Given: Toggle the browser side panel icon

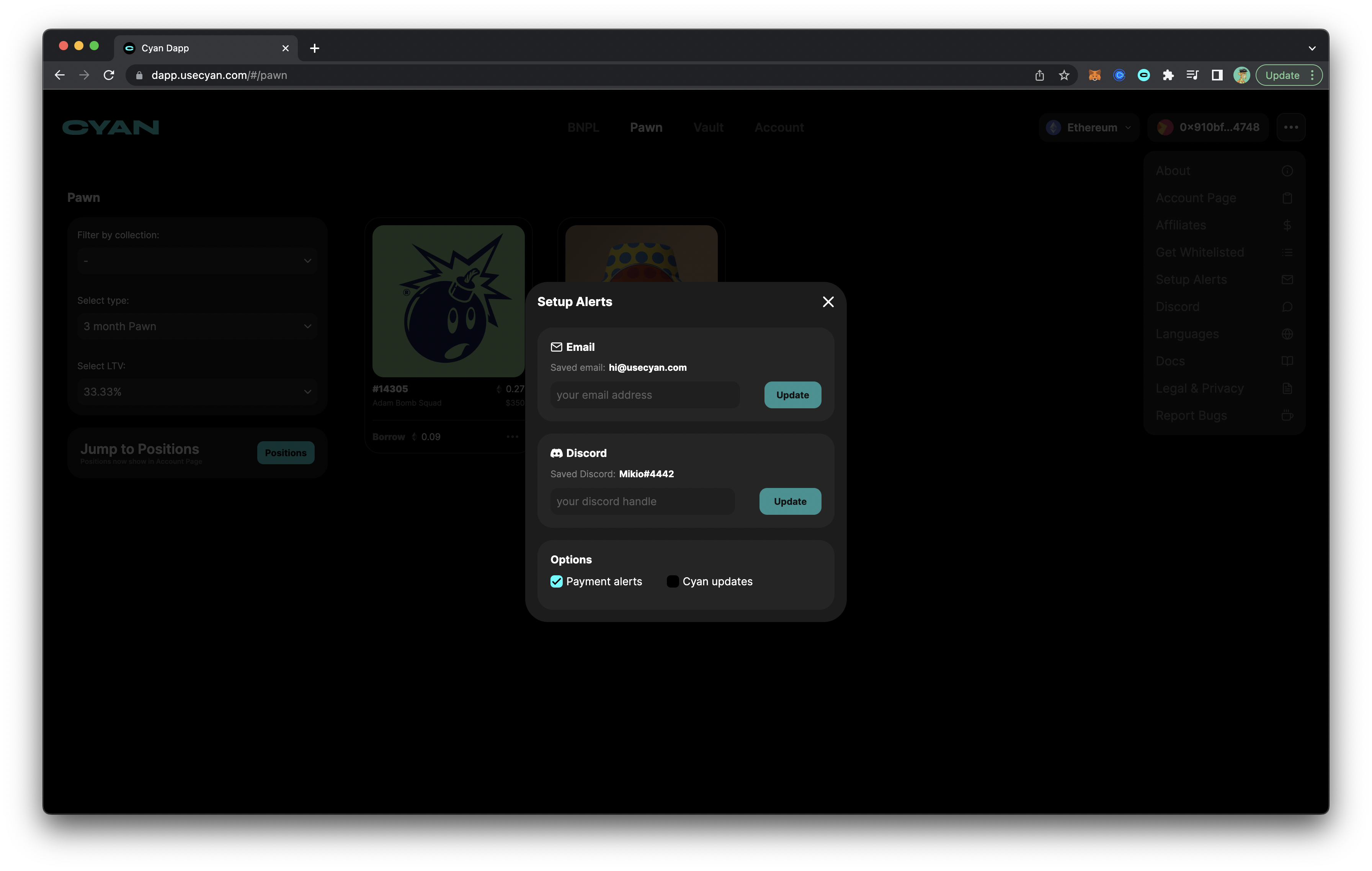Looking at the screenshot, I should [x=1217, y=75].
